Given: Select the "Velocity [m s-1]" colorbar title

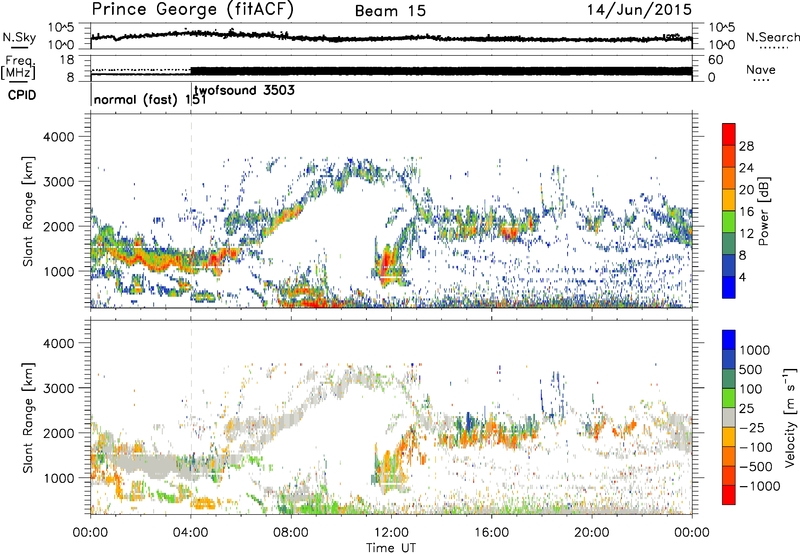Looking at the screenshot, I should pyautogui.click(x=790, y=417).
